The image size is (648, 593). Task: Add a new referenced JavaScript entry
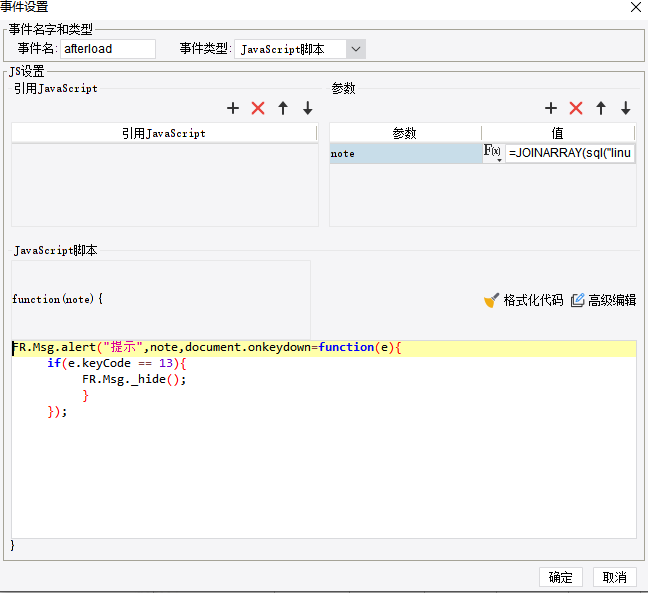click(x=233, y=108)
